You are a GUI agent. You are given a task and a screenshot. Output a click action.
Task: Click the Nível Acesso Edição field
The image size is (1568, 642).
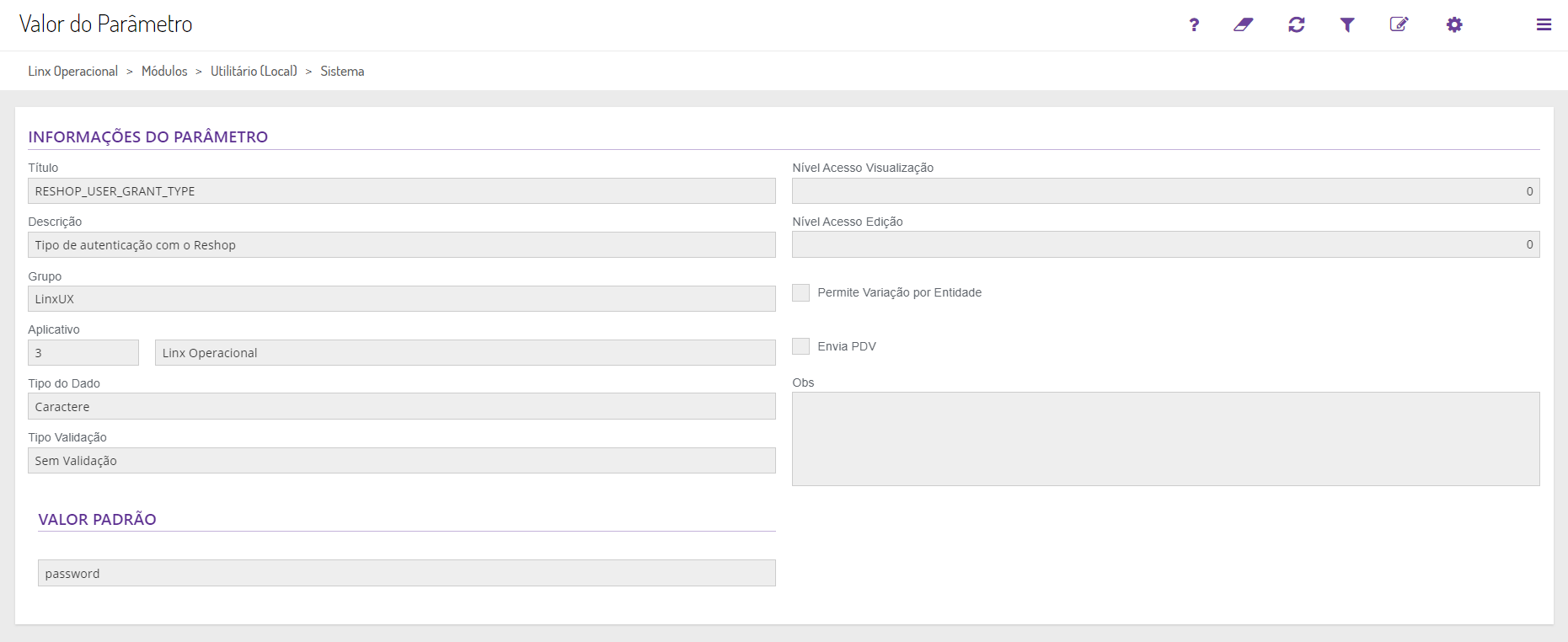pos(1165,244)
